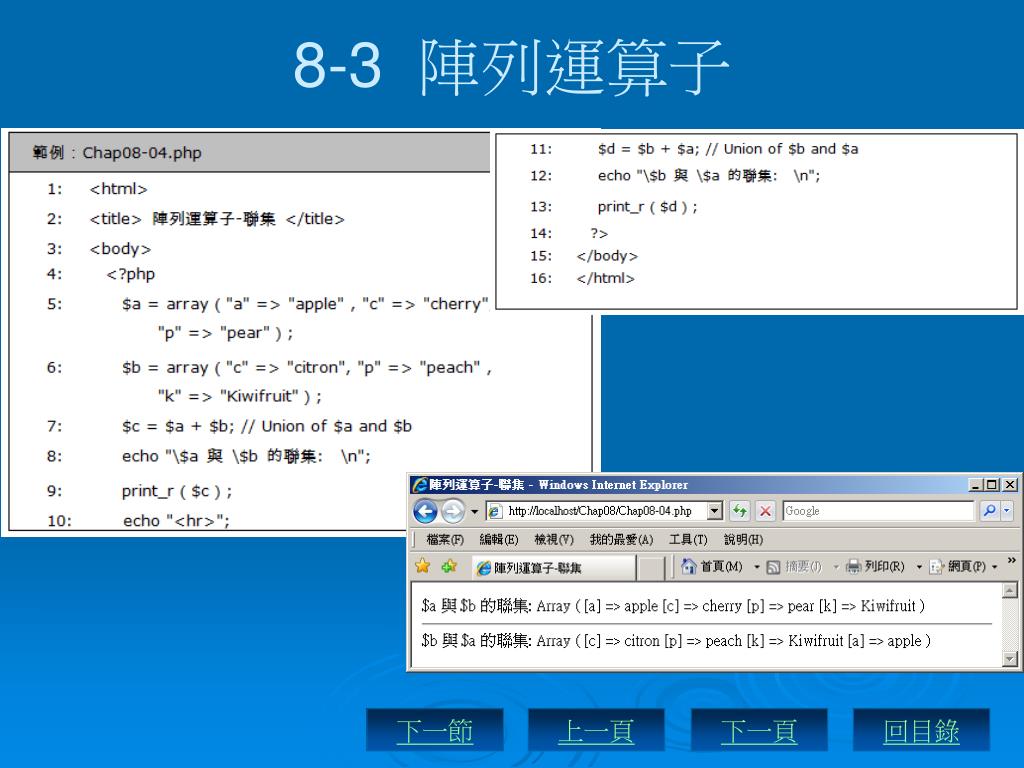The image size is (1024, 768).
Task: Open the 我的最愛(A) menu
Action: point(621,539)
